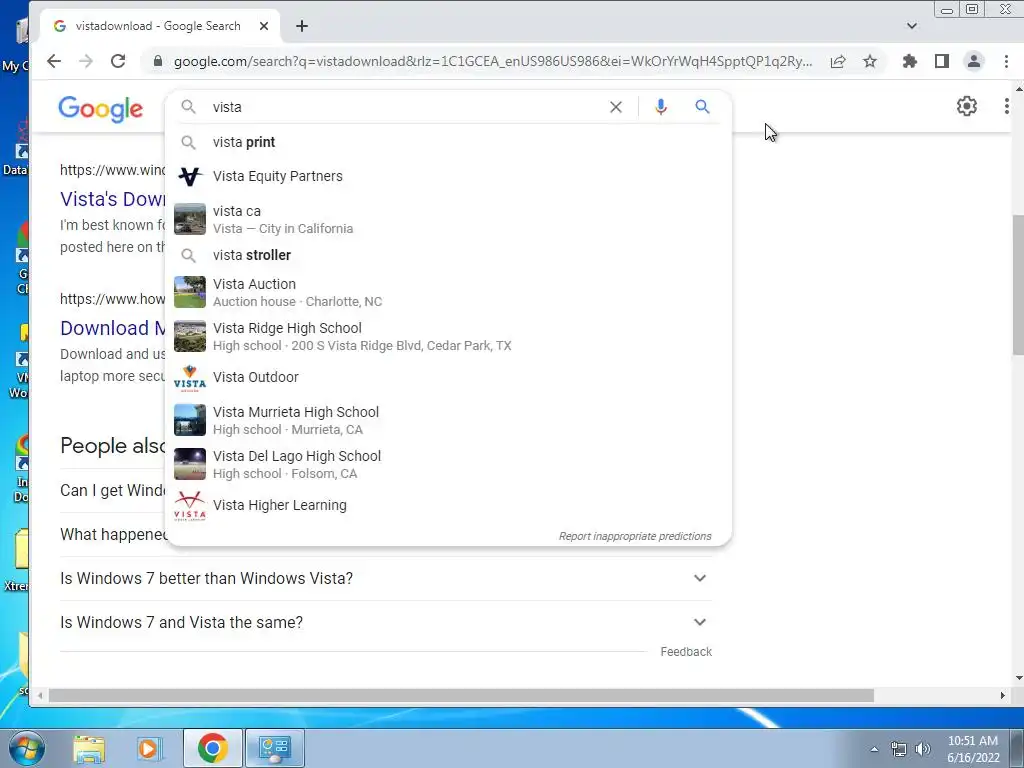Image resolution: width=1024 pixels, height=768 pixels.
Task: Open the tab search dropdown arrow
Action: [912, 26]
